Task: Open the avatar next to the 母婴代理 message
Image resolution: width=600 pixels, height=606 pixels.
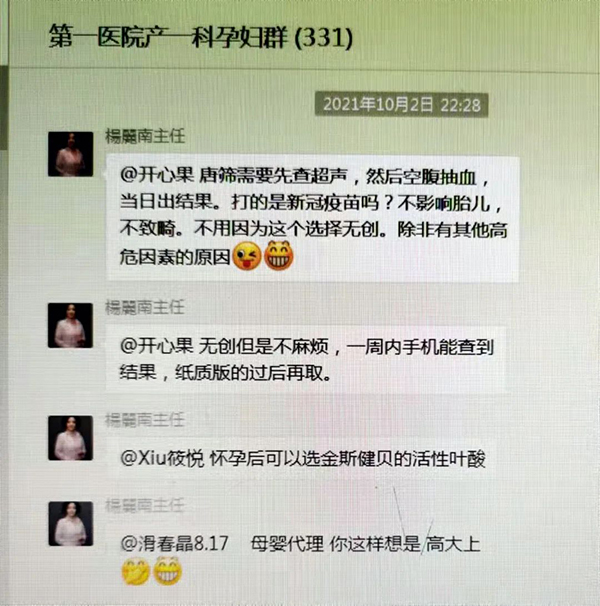Action: pyautogui.click(x=70, y=524)
